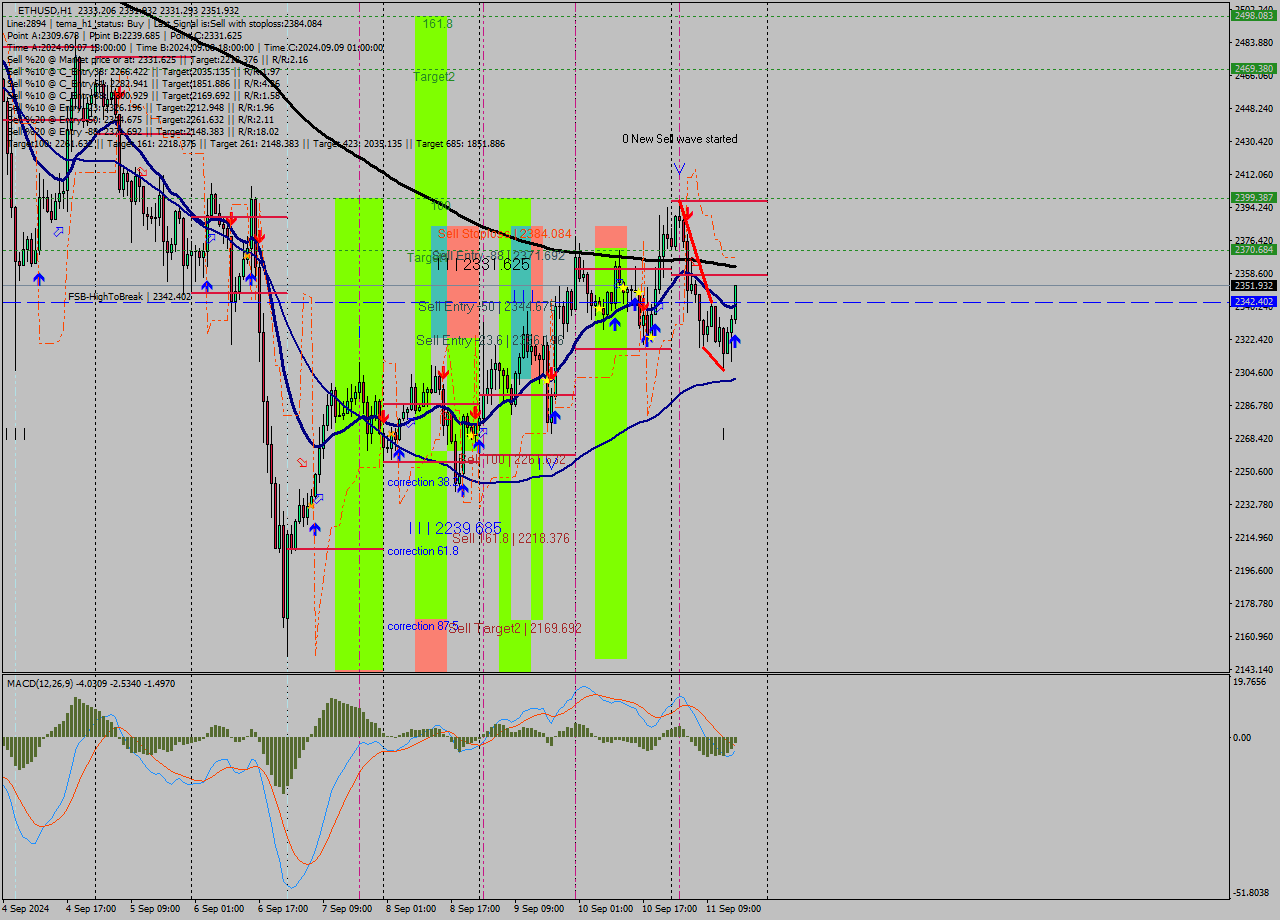This screenshot has height=920, width=1280.
Task: Click the 2143.140 value on price axis
Action: pos(1253,669)
